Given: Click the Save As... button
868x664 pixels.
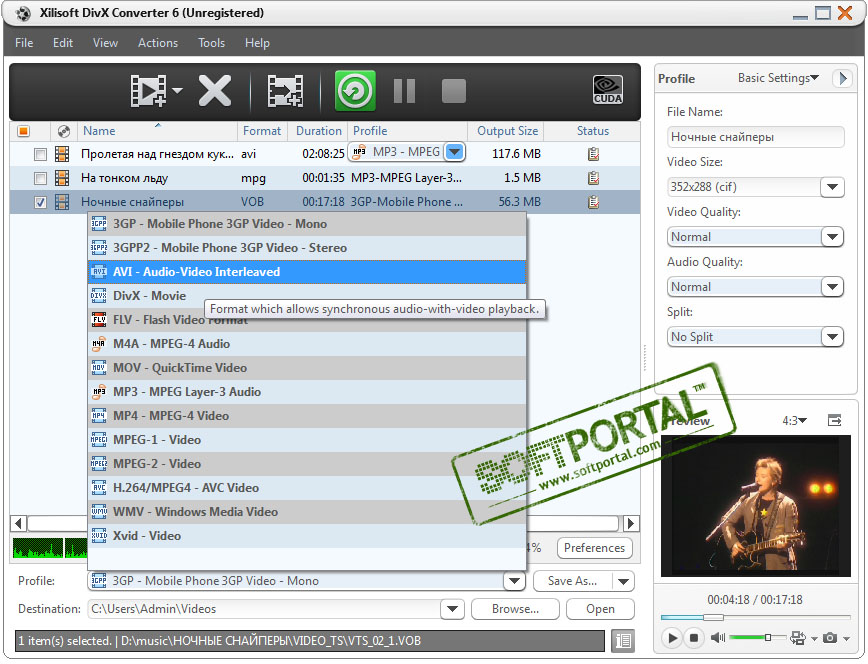Looking at the screenshot, I should (572, 581).
